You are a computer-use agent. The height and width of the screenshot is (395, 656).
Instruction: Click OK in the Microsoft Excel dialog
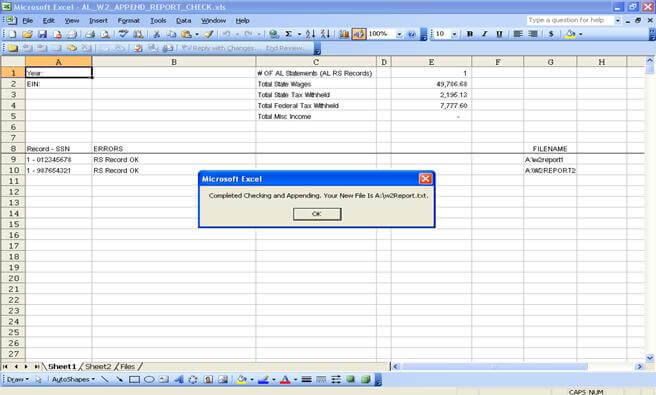point(317,214)
